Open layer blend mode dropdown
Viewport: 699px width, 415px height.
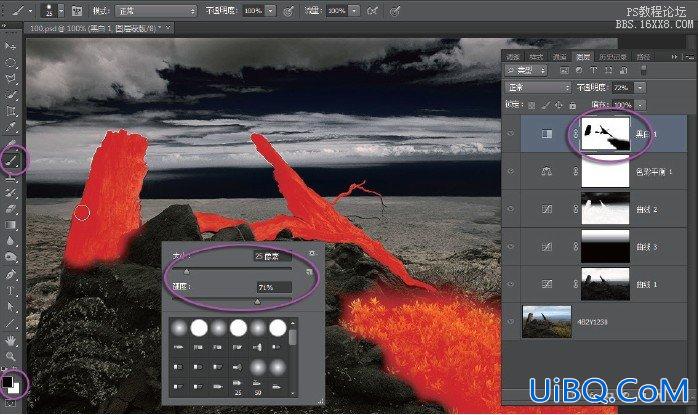538,88
